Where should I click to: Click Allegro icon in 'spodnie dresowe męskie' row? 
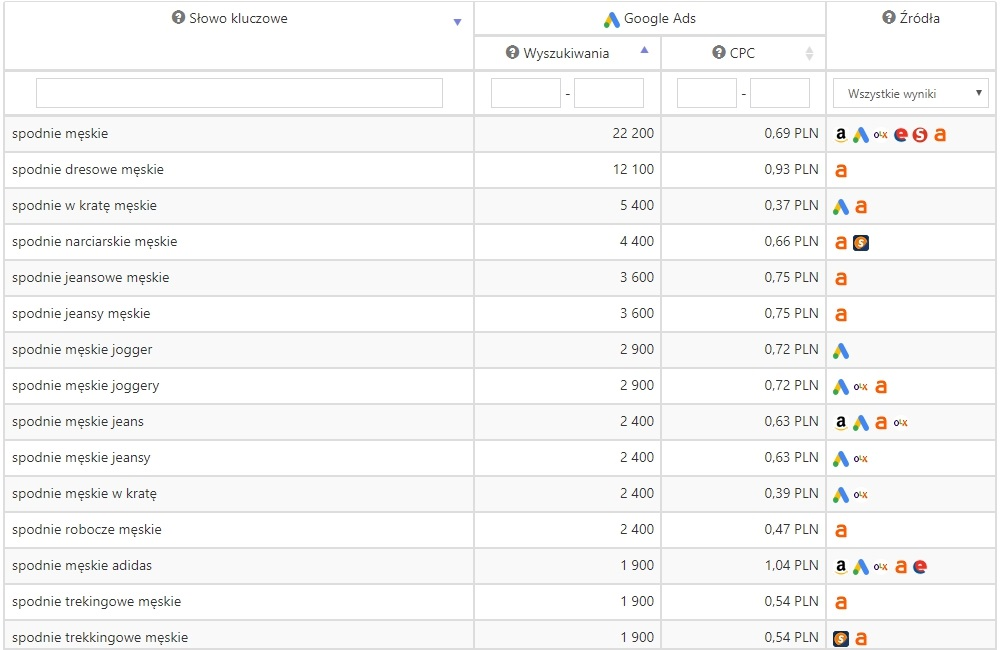tap(841, 170)
